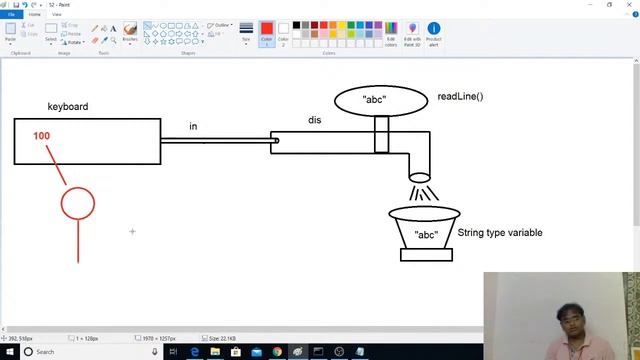Image resolution: width=640 pixels, height=360 pixels.
Task: Click the Save icon in title bar
Action: click(16, 5)
